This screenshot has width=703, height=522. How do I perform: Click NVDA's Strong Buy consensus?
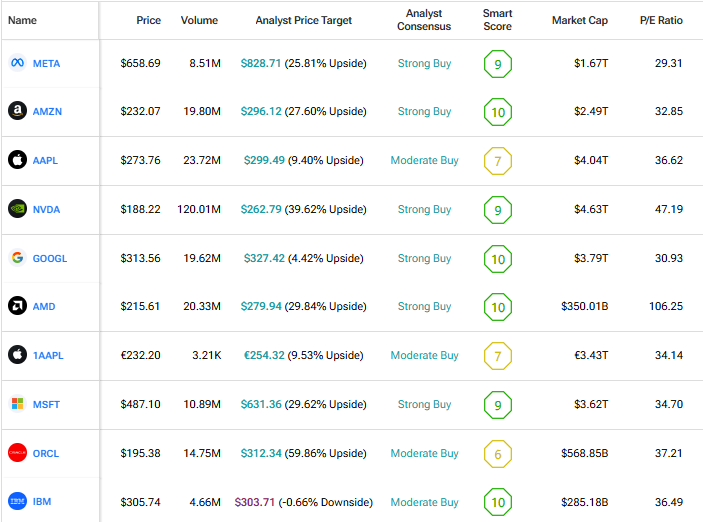coord(424,210)
